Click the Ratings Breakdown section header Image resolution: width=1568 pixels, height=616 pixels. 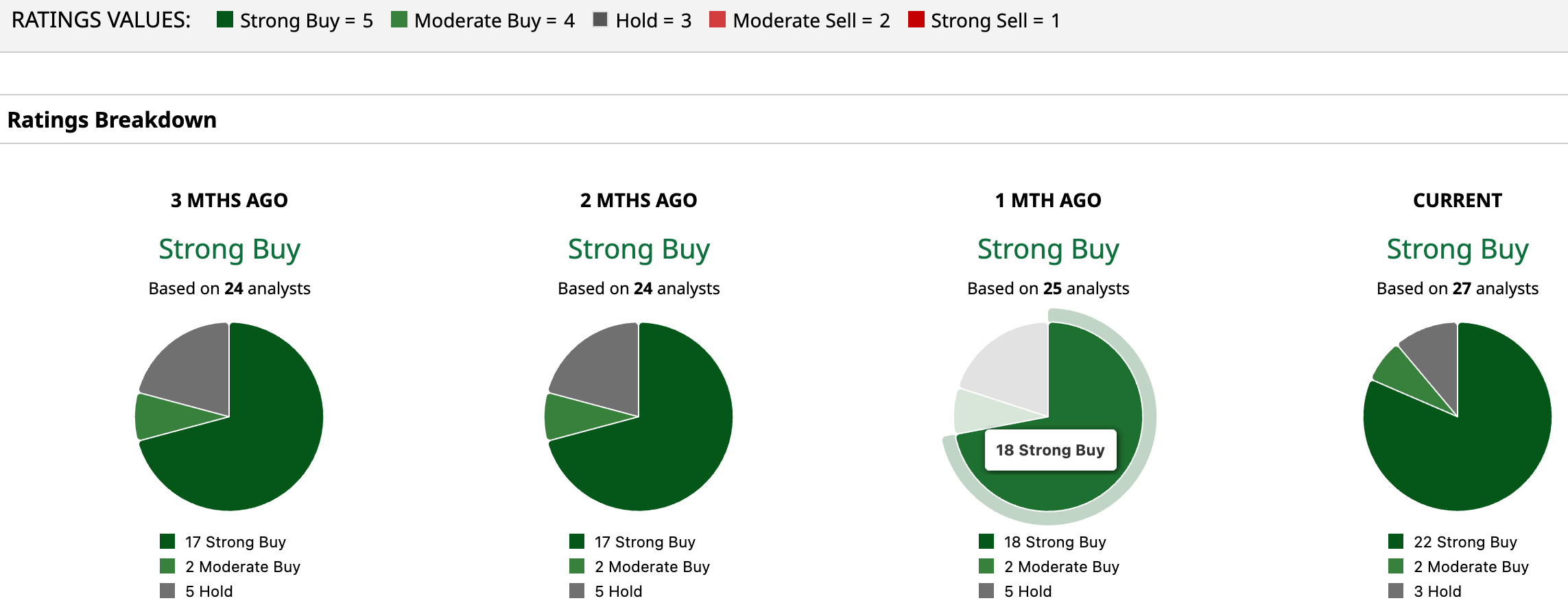pyautogui.click(x=112, y=120)
